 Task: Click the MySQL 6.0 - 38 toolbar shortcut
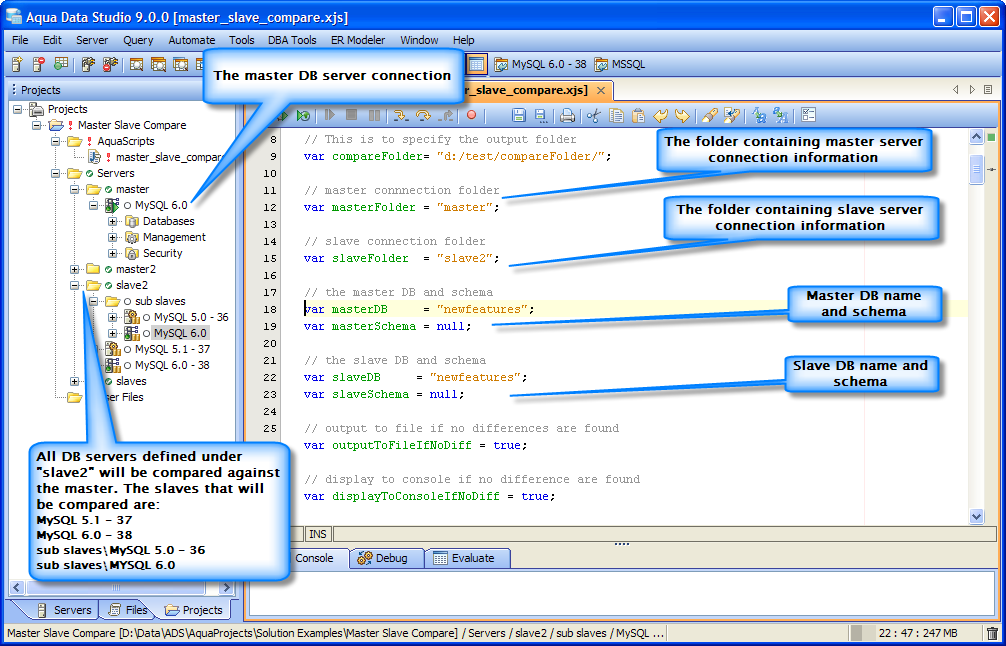[540, 64]
